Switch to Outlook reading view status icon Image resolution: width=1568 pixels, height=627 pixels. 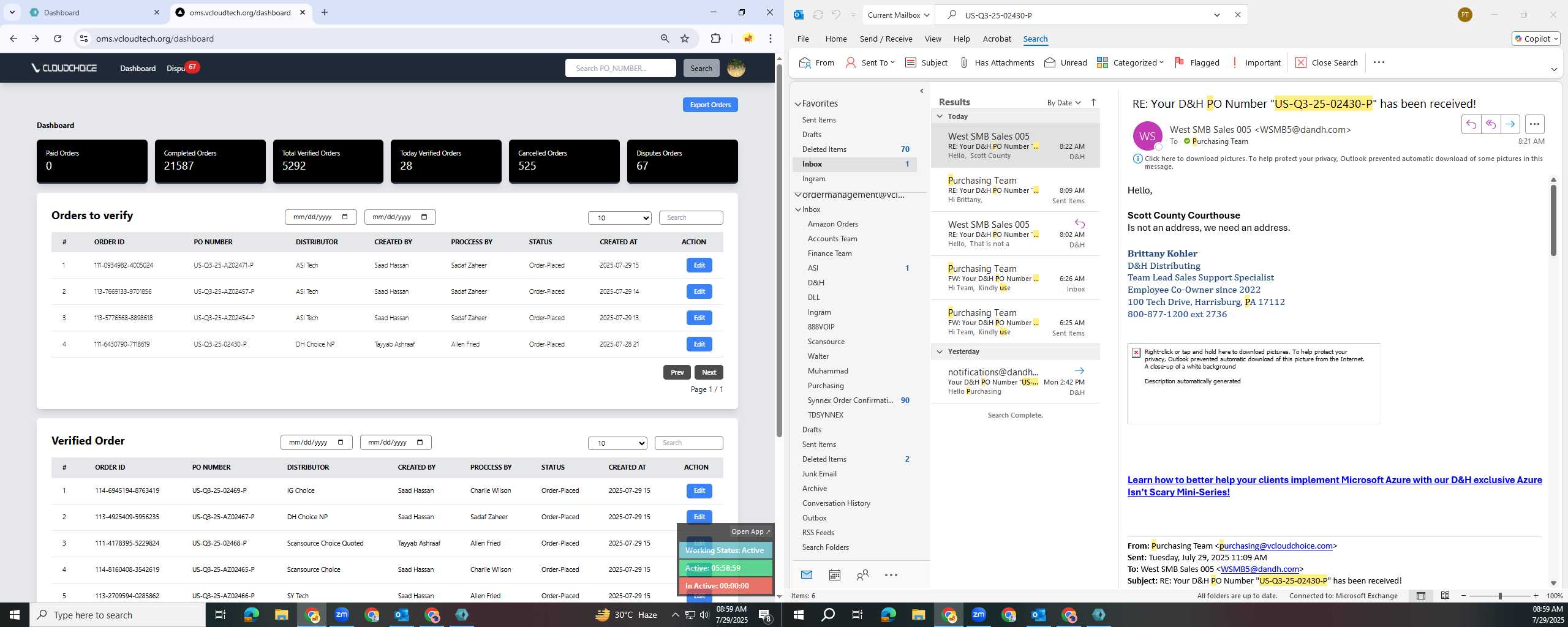[1445, 596]
